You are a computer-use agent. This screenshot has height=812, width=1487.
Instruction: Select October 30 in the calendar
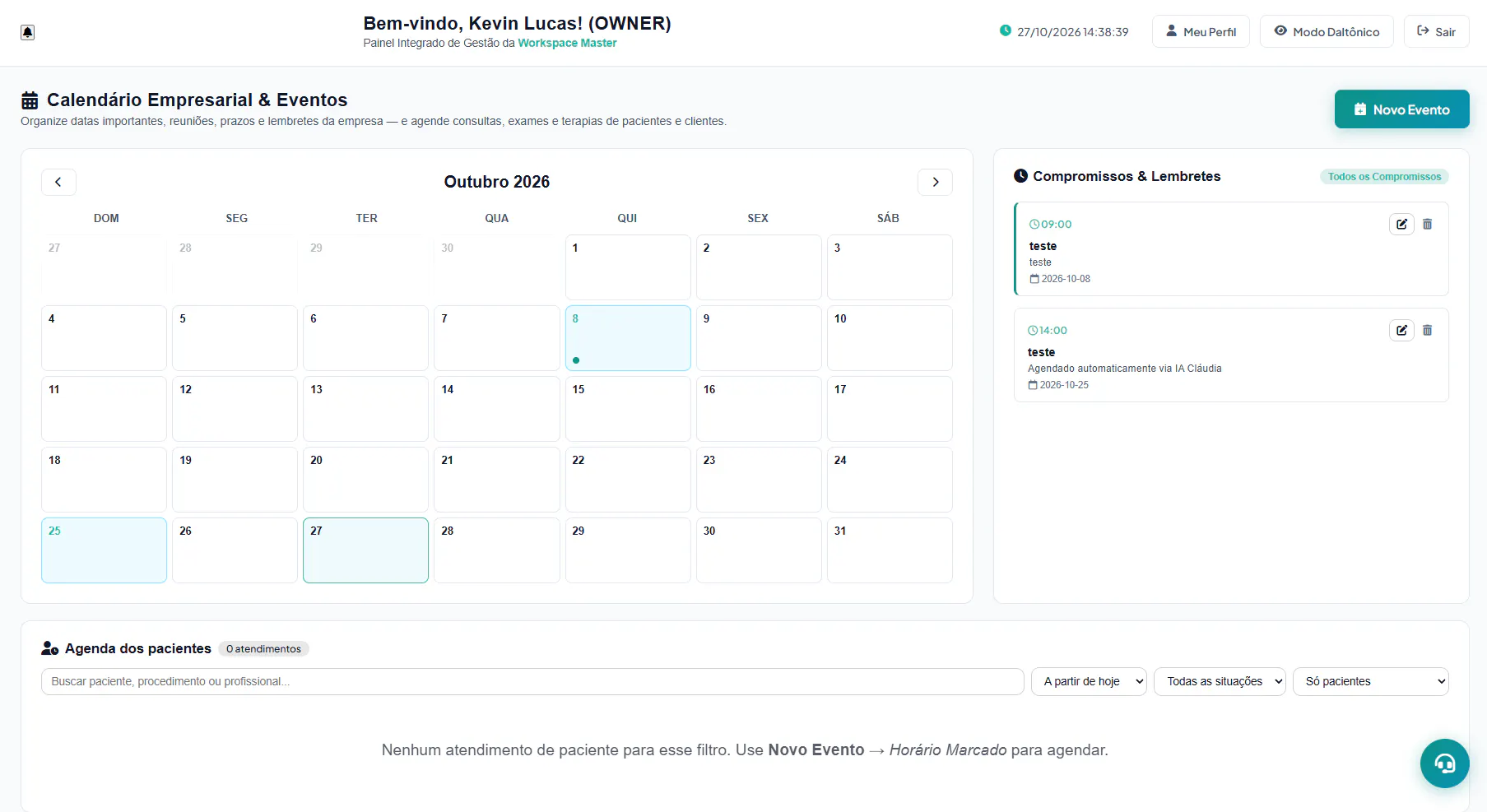coord(759,550)
